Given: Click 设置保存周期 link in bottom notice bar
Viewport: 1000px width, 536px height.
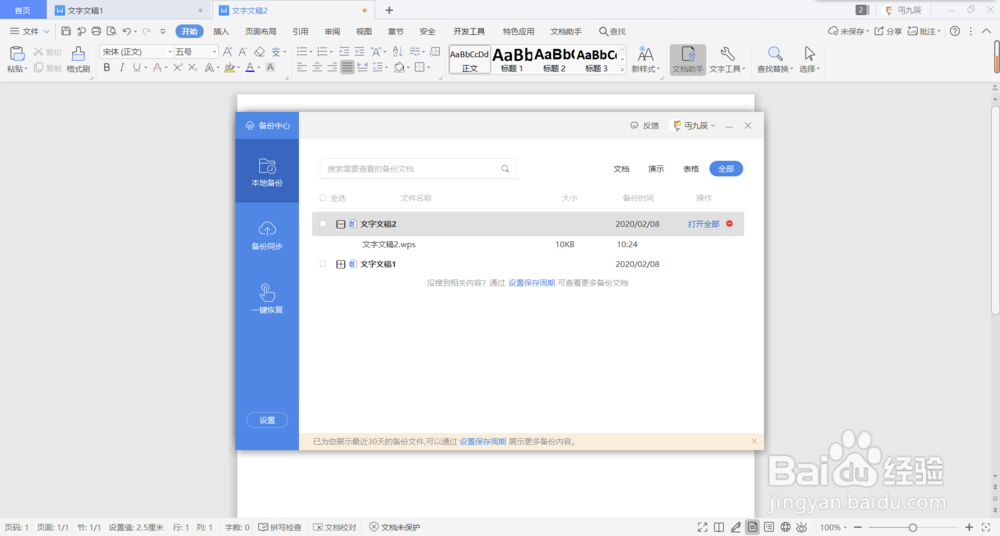Looking at the screenshot, I should 483,442.
